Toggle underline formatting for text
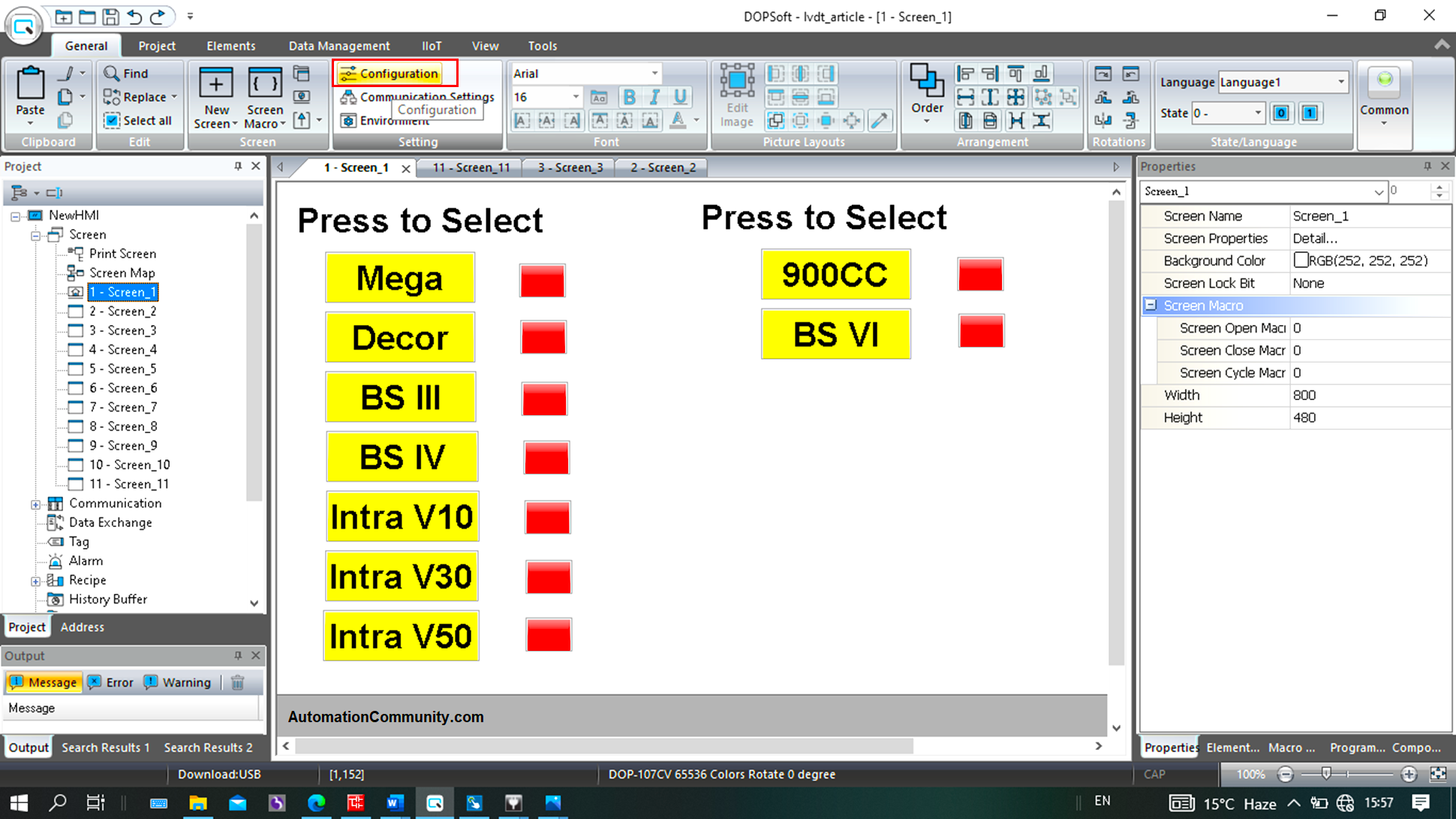This screenshot has height=819, width=1456. pyautogui.click(x=680, y=97)
